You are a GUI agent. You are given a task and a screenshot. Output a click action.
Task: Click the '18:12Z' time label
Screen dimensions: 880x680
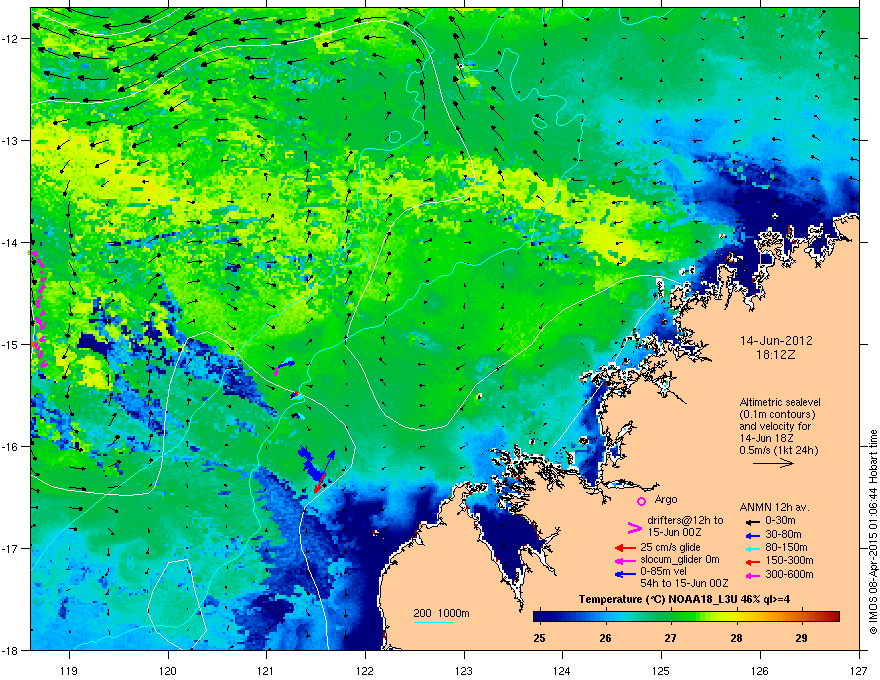776,355
